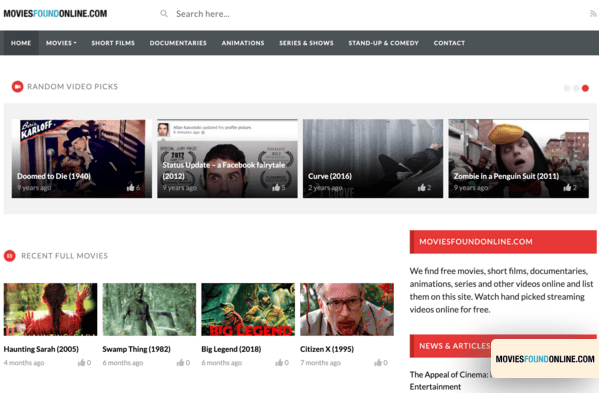Select the second carousel page dot
The image size is (599, 393).
576,88
